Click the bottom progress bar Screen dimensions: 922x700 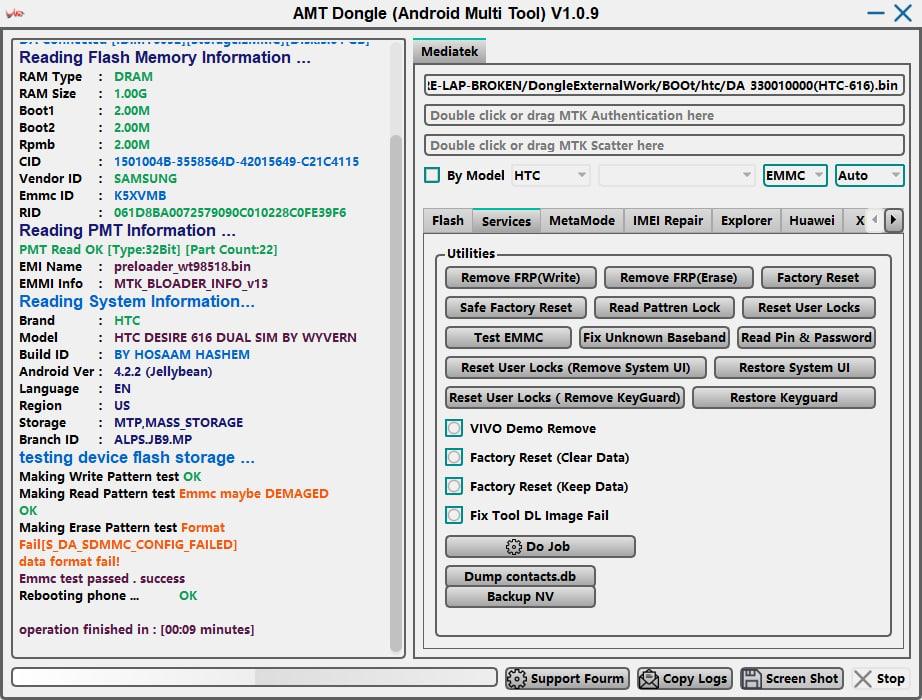254,677
